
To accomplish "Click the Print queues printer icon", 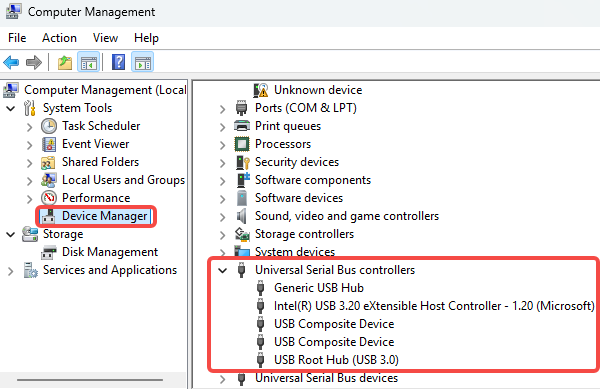I will tap(242, 126).
